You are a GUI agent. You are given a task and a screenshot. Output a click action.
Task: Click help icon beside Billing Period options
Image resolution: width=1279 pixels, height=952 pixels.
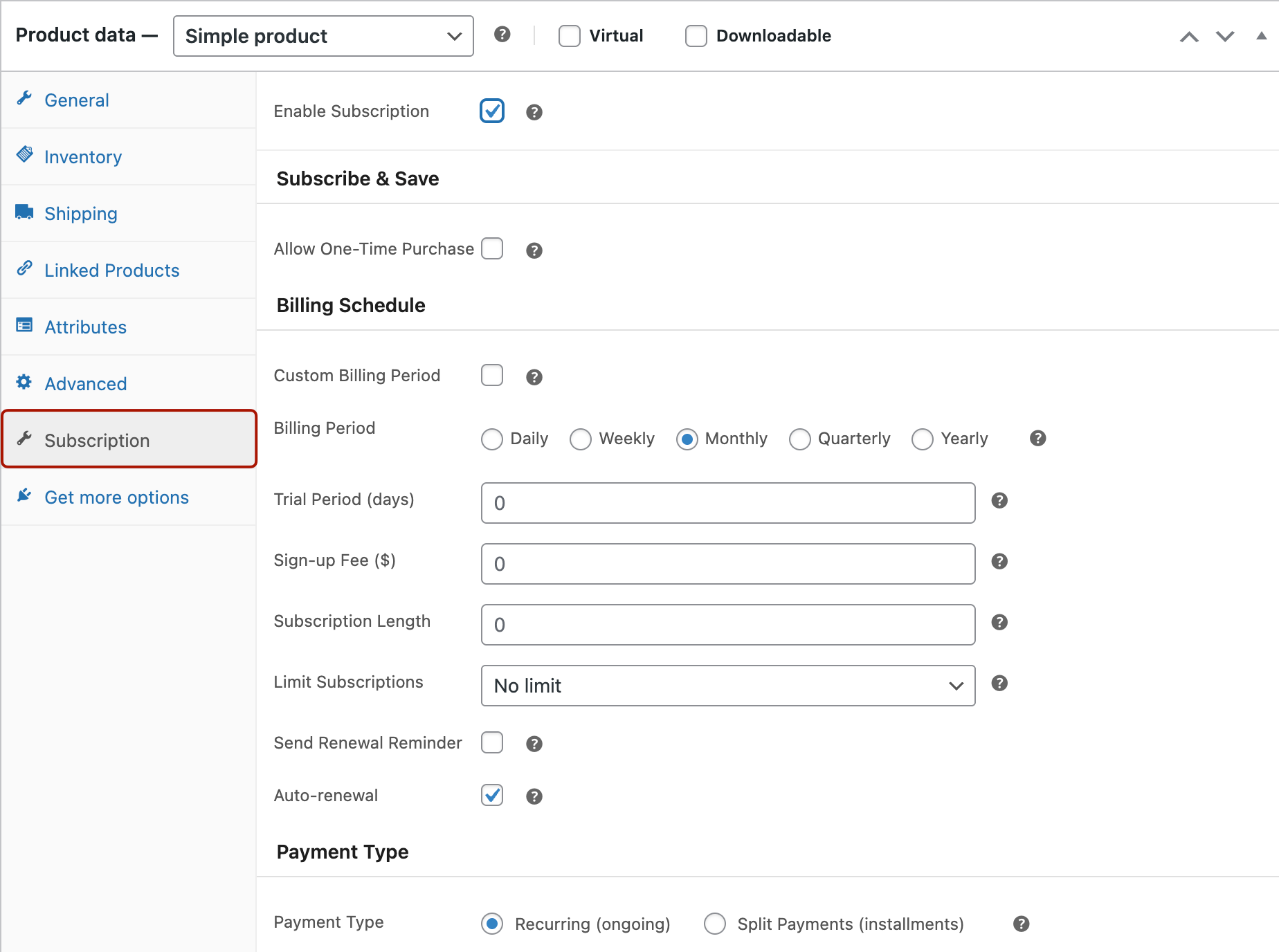[1037, 438]
